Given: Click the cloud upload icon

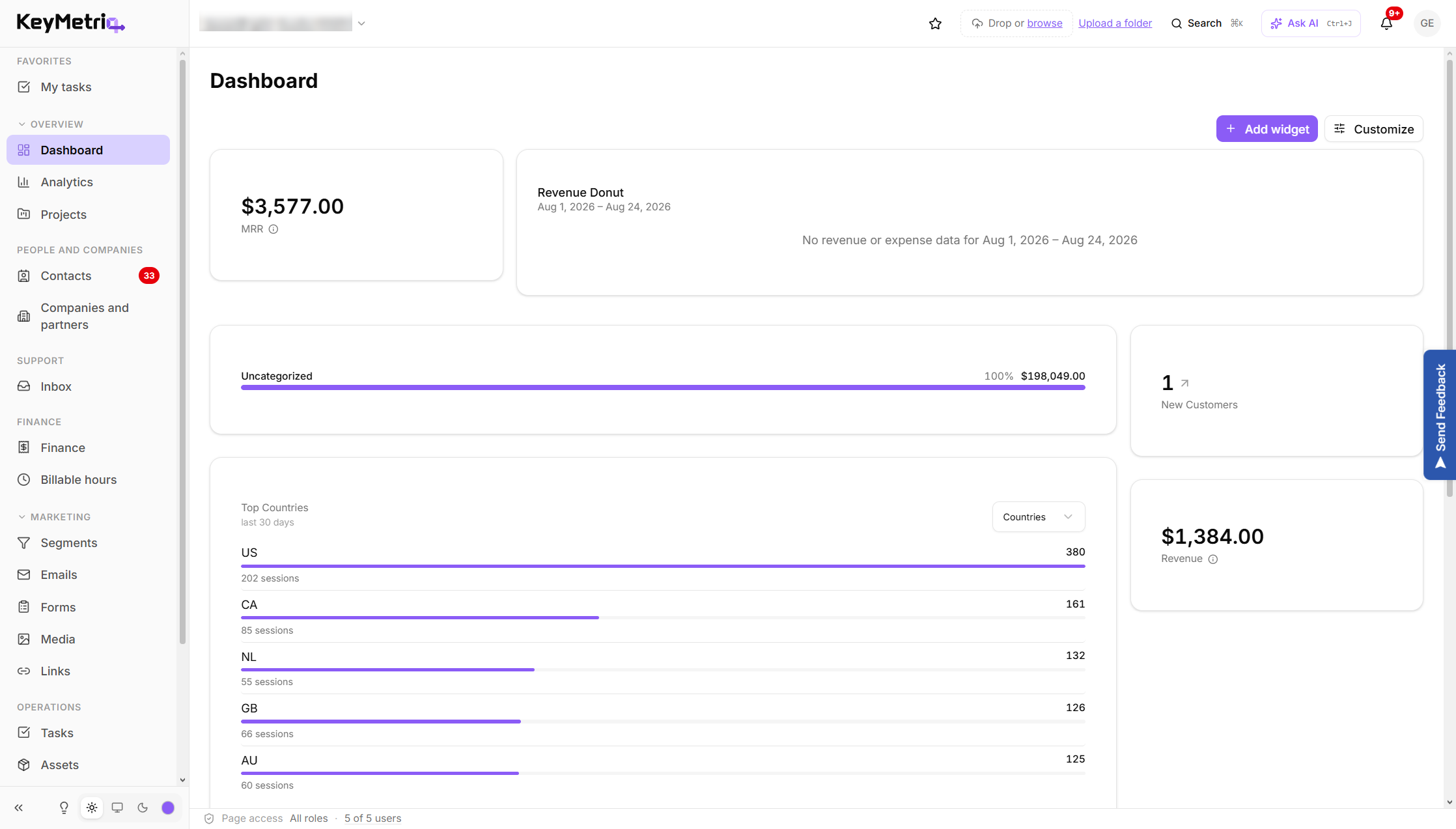Looking at the screenshot, I should coord(977,23).
